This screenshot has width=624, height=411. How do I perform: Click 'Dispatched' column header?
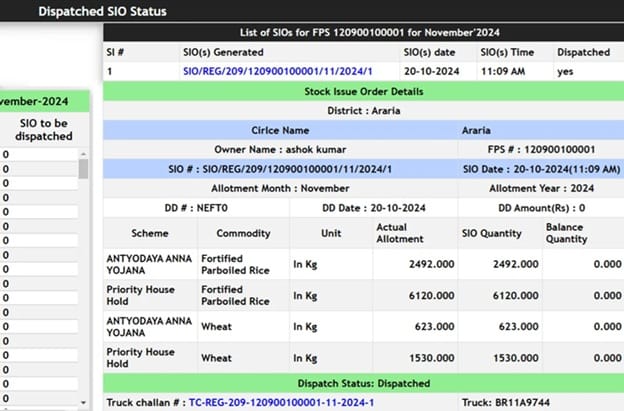point(583,52)
